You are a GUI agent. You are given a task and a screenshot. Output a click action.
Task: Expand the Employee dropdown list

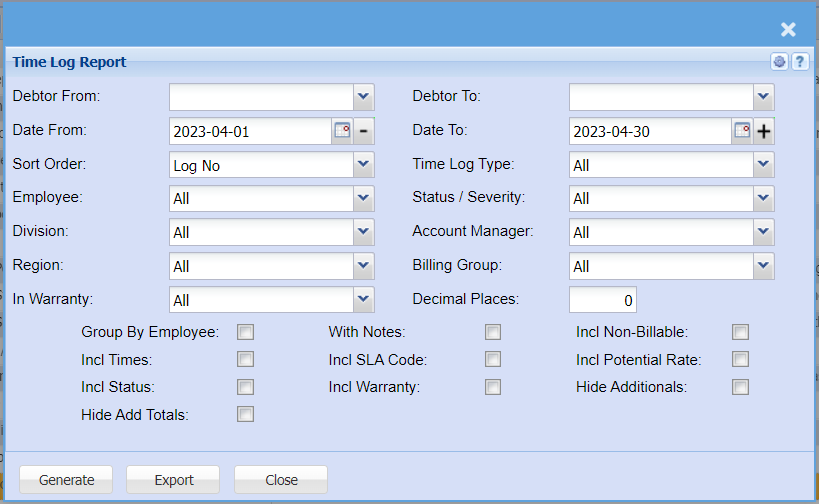click(363, 198)
